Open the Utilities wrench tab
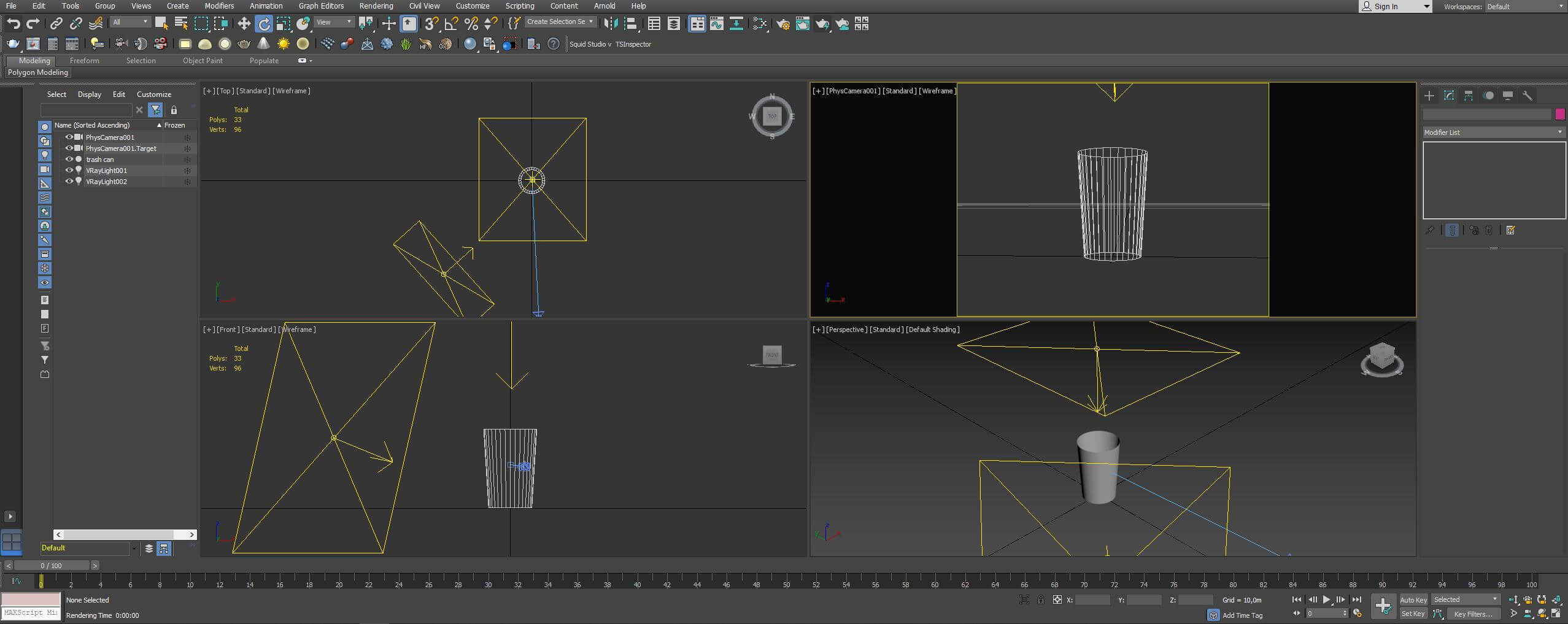The height and width of the screenshot is (624, 1568). (1527, 96)
